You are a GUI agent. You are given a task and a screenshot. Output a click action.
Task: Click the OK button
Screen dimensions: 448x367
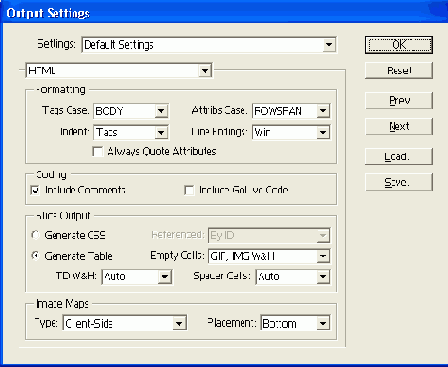click(399, 45)
